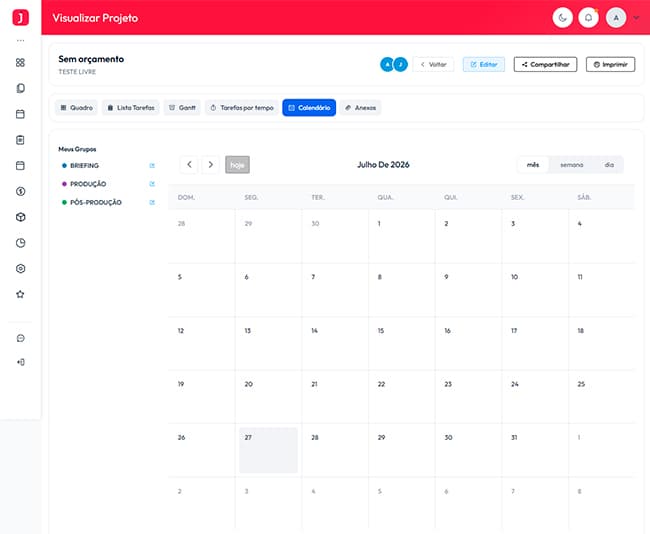Screen dimensions: 650x534
Task: Click the Hoje today button
Action: pyautogui.click(x=238, y=165)
